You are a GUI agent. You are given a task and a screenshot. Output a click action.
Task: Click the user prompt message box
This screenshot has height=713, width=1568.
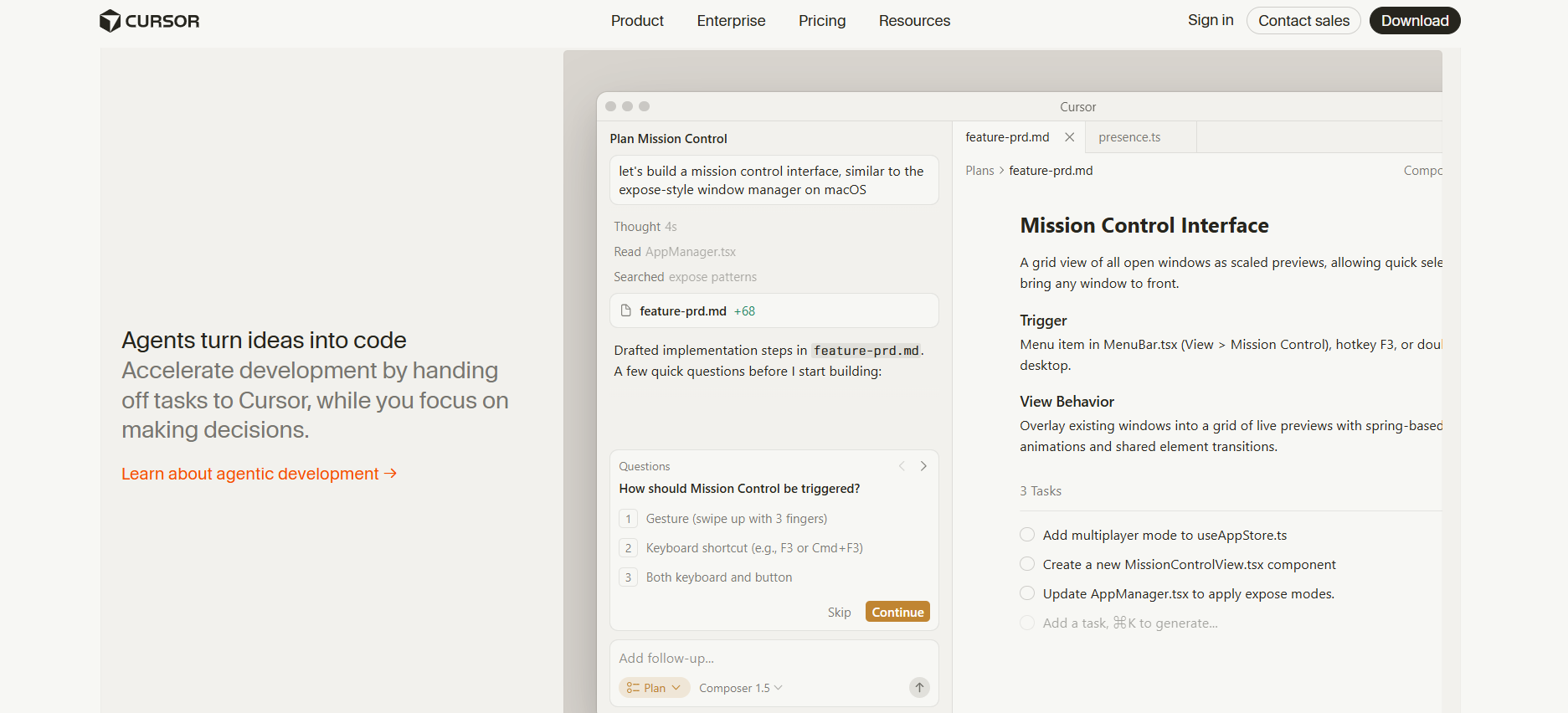coord(774,180)
